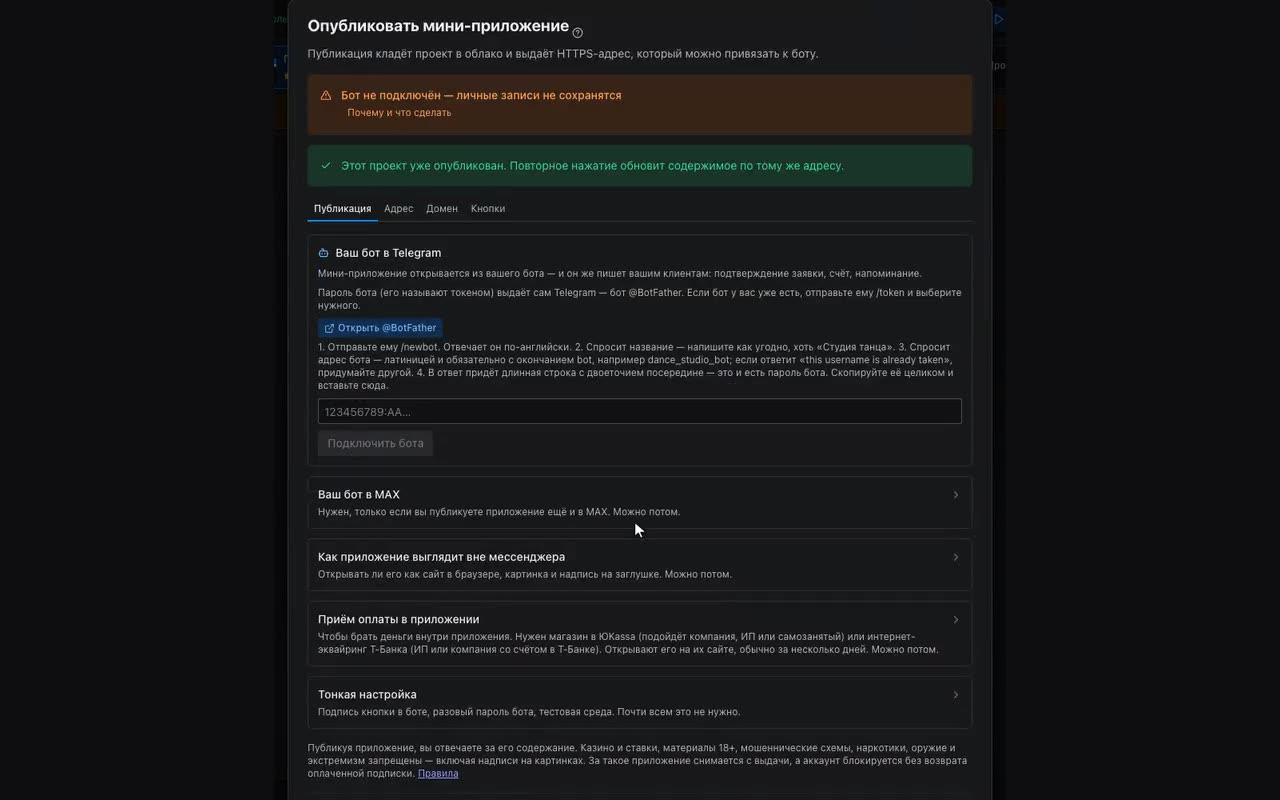Open the Кнопки tab
The image size is (1280, 800).
(488, 209)
